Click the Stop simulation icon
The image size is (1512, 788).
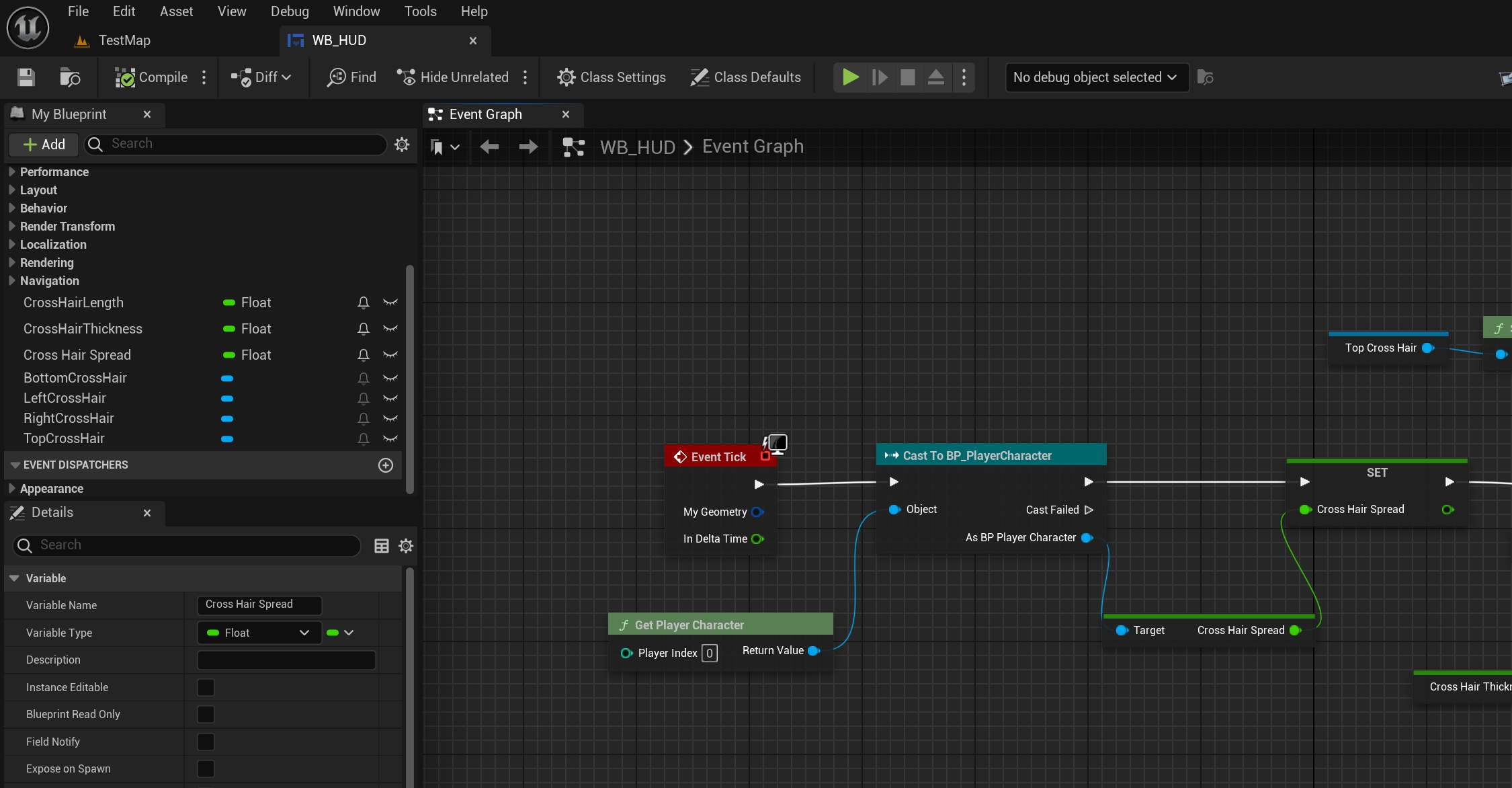[907, 77]
